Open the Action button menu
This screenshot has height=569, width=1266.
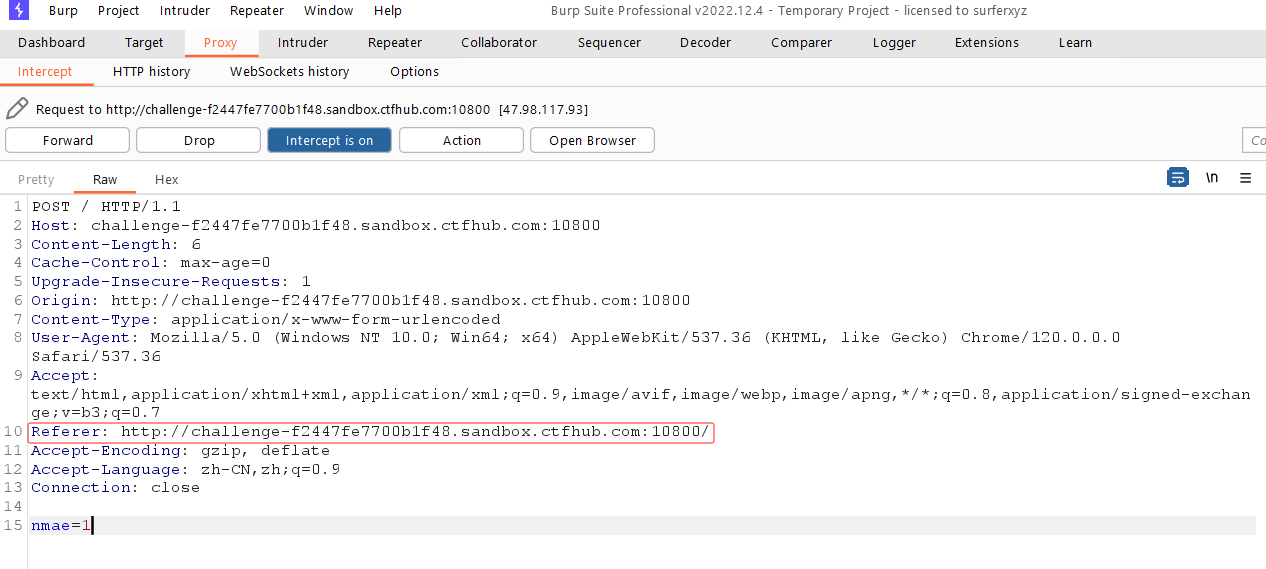point(461,140)
